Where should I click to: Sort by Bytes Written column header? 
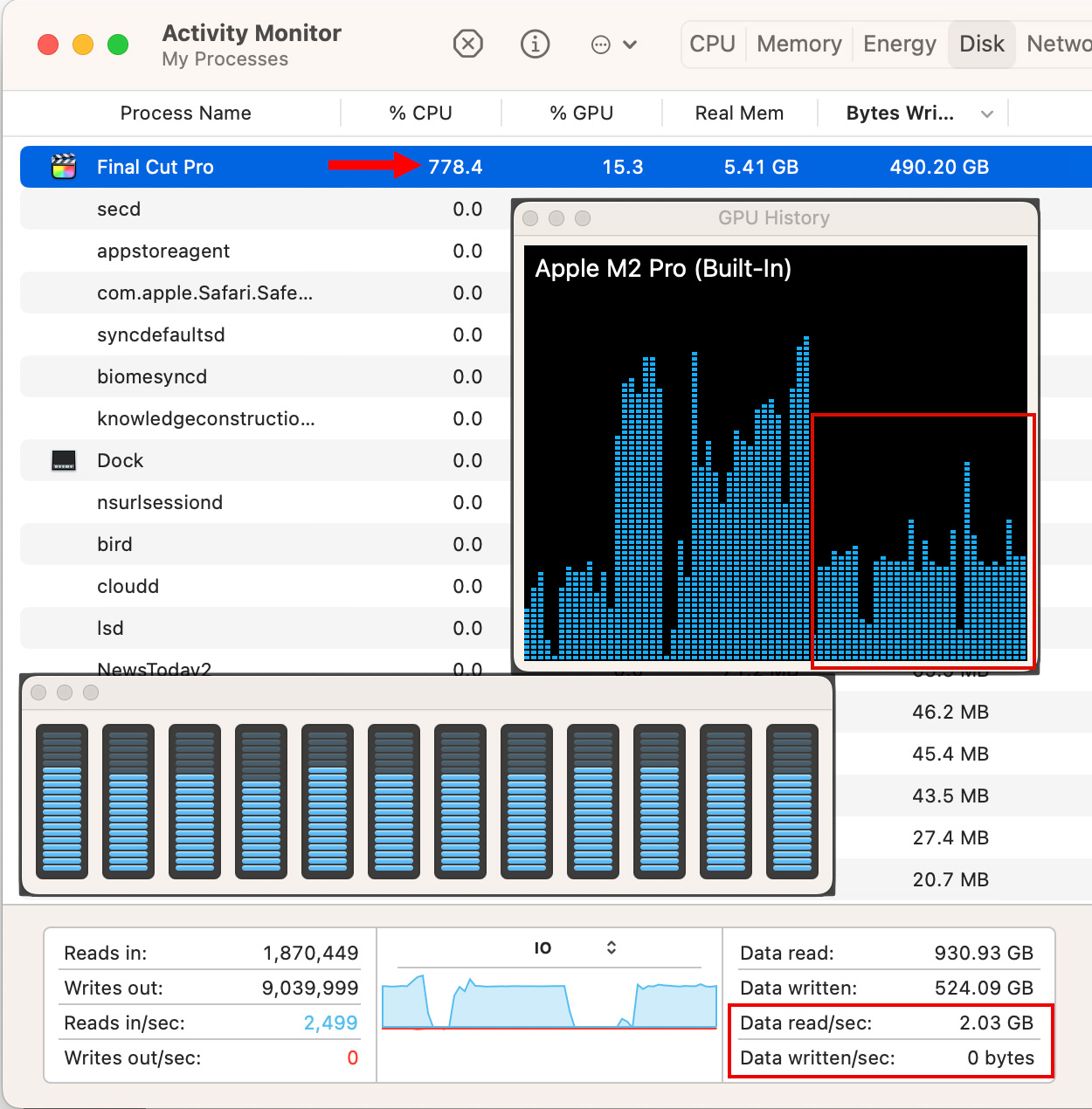pyautogui.click(x=900, y=113)
